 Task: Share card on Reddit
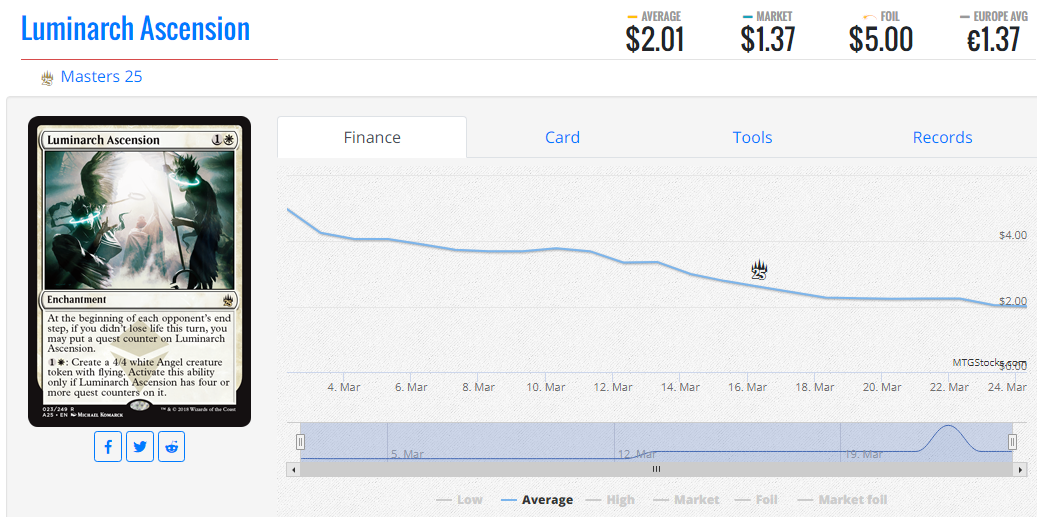tap(172, 447)
